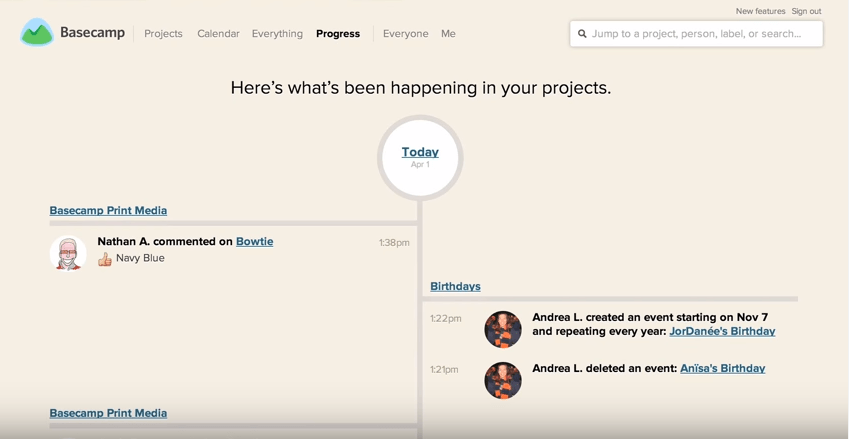Open Andrea L.'s avatar at 1:22pm entry
The image size is (849, 439).
click(x=503, y=329)
